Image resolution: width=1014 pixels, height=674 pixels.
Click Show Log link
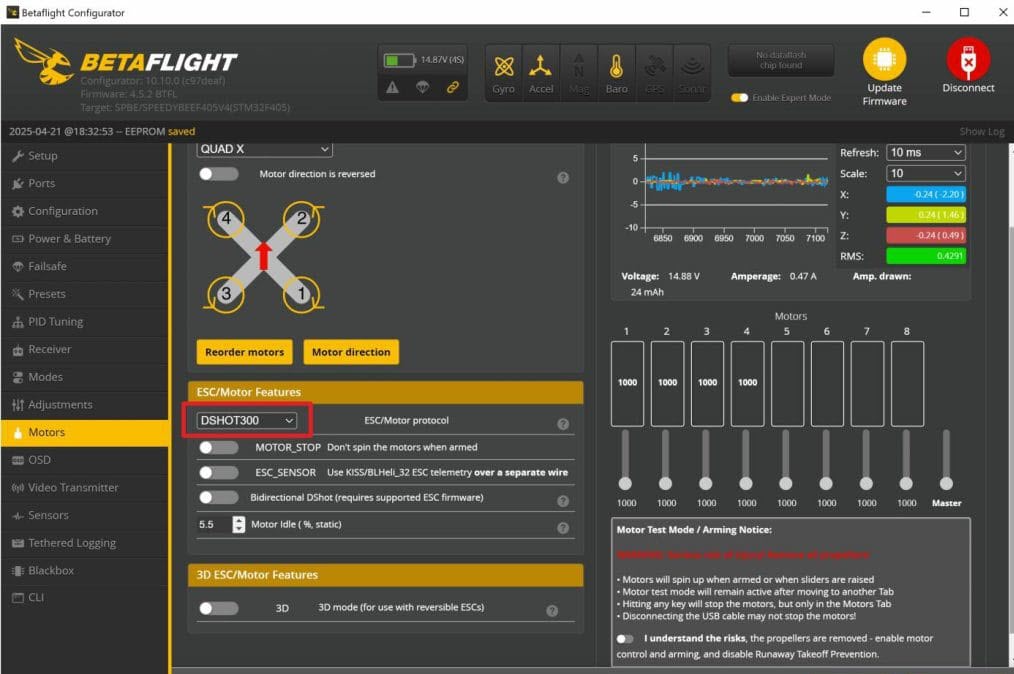coord(982,132)
